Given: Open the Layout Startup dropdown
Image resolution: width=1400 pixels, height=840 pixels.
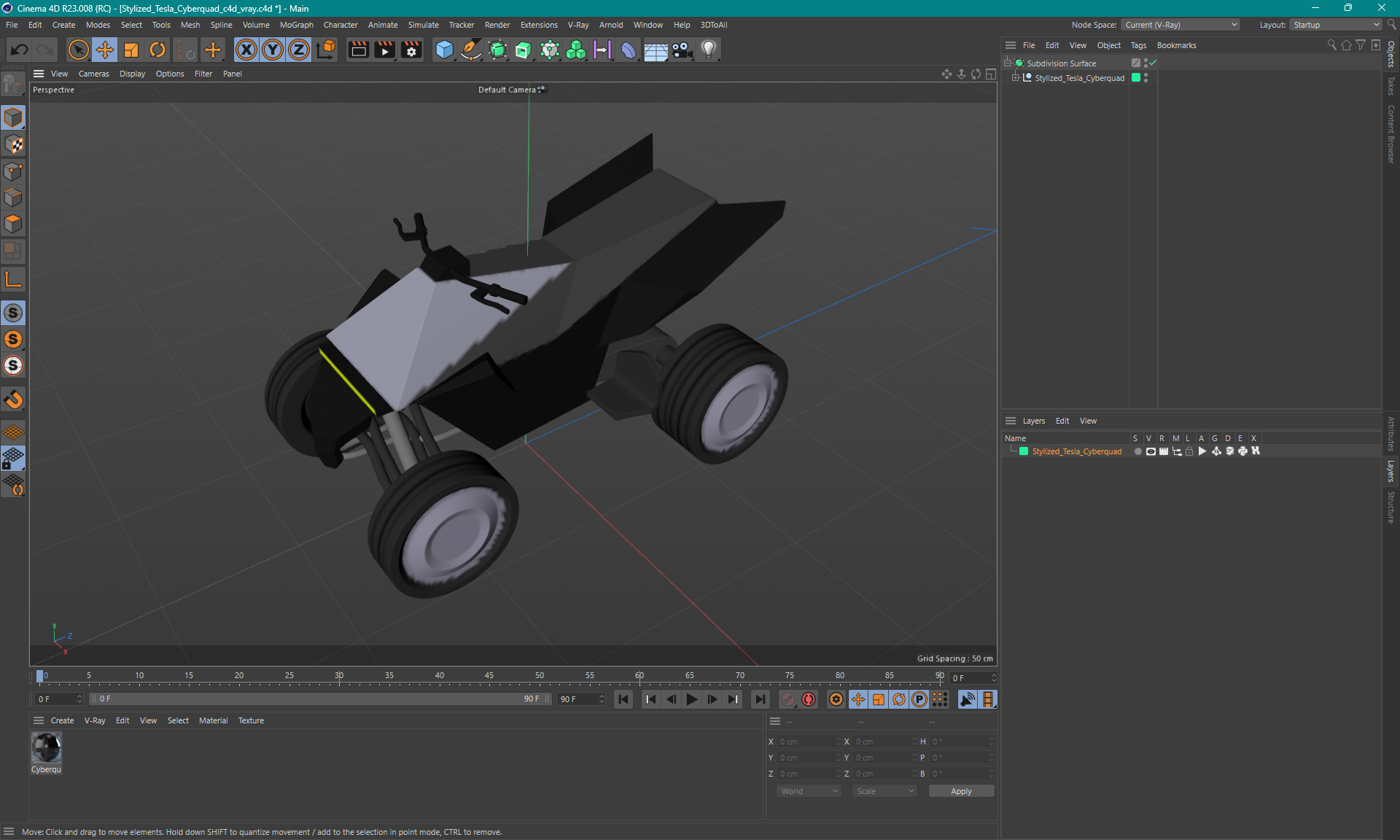Looking at the screenshot, I should point(1336,25).
